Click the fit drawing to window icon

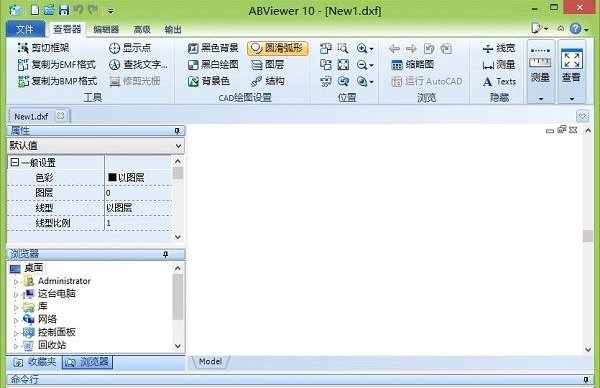click(x=343, y=65)
